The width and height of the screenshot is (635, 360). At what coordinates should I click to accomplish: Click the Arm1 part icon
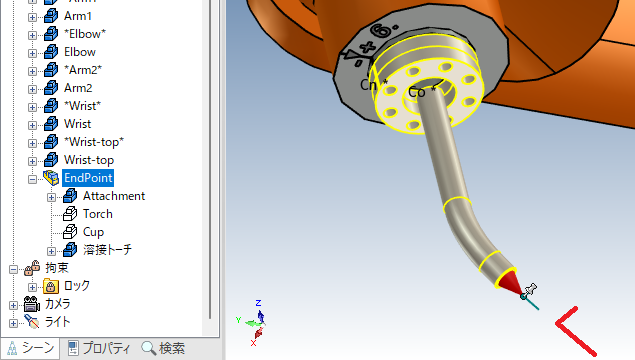(51, 16)
